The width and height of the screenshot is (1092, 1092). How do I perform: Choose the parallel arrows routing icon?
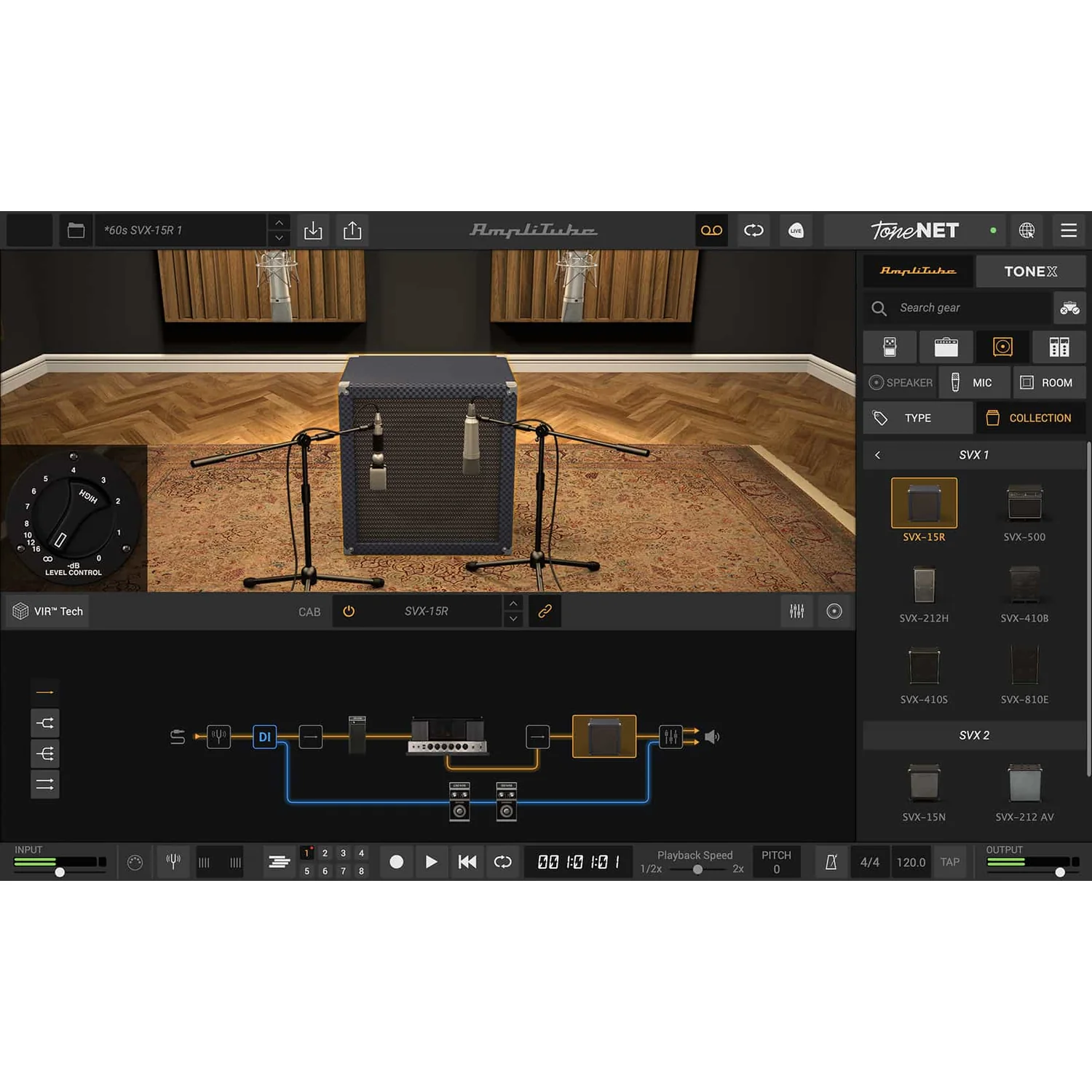coord(45,784)
